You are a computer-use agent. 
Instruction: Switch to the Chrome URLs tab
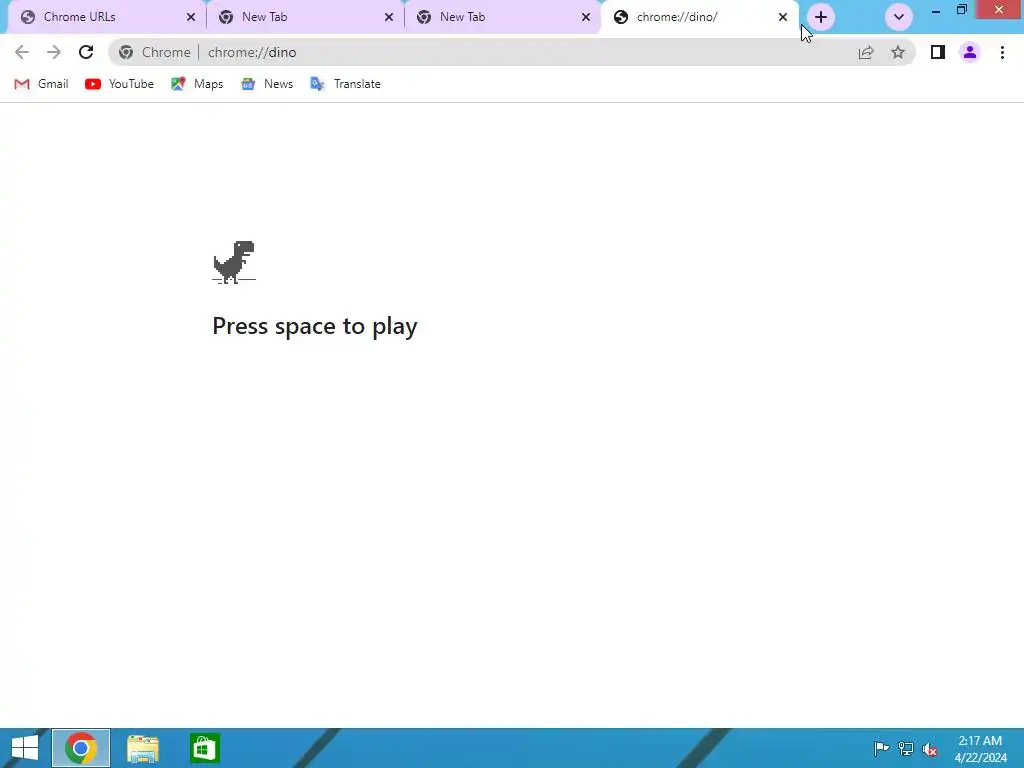(107, 17)
